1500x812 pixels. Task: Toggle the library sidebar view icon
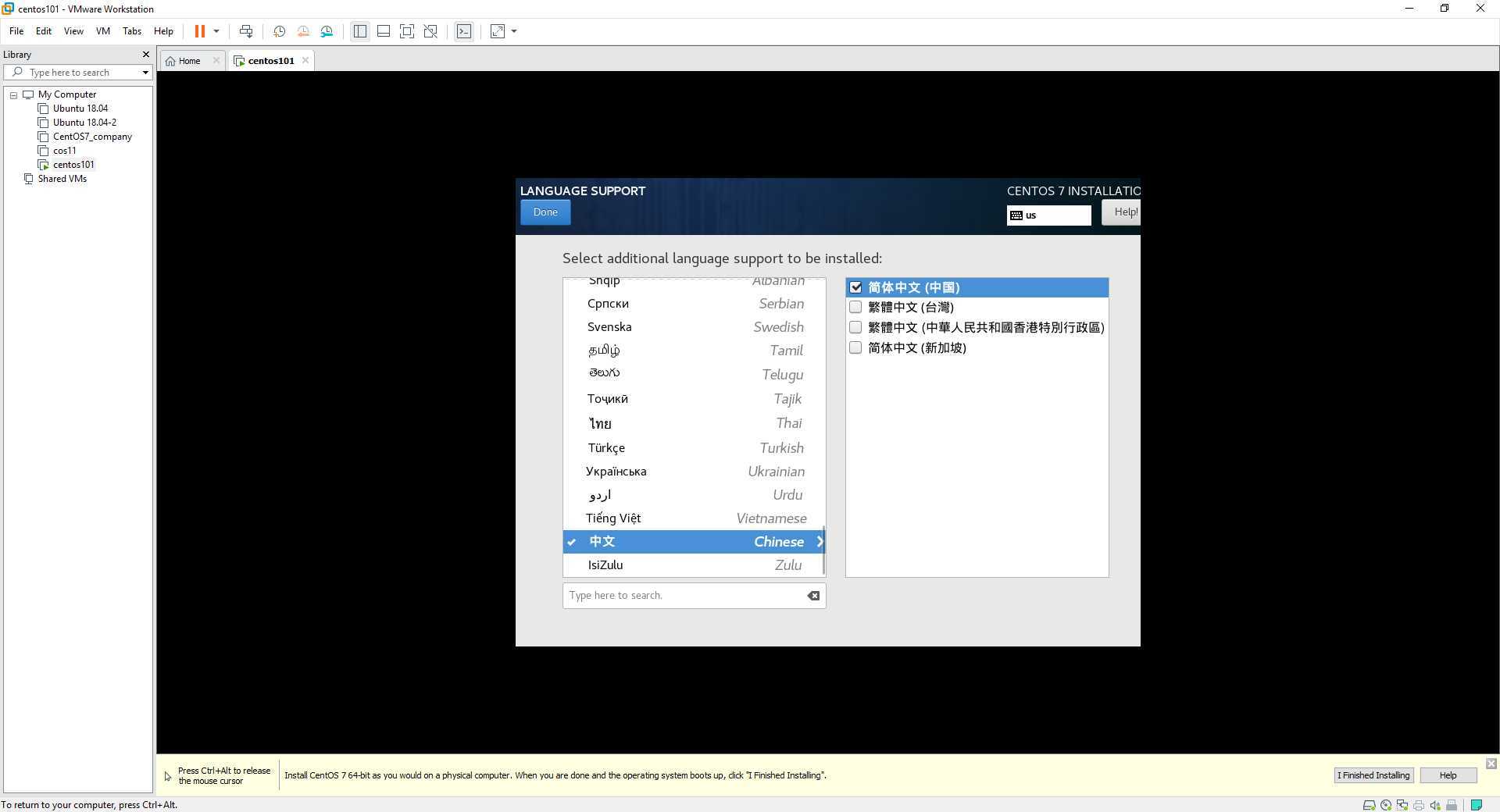point(360,31)
